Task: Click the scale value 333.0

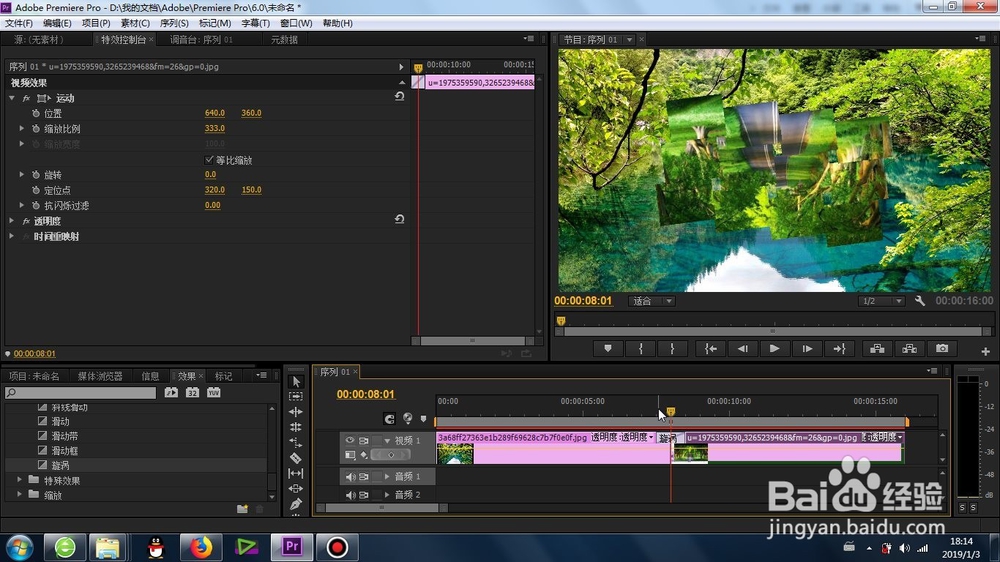Action: tap(215, 128)
